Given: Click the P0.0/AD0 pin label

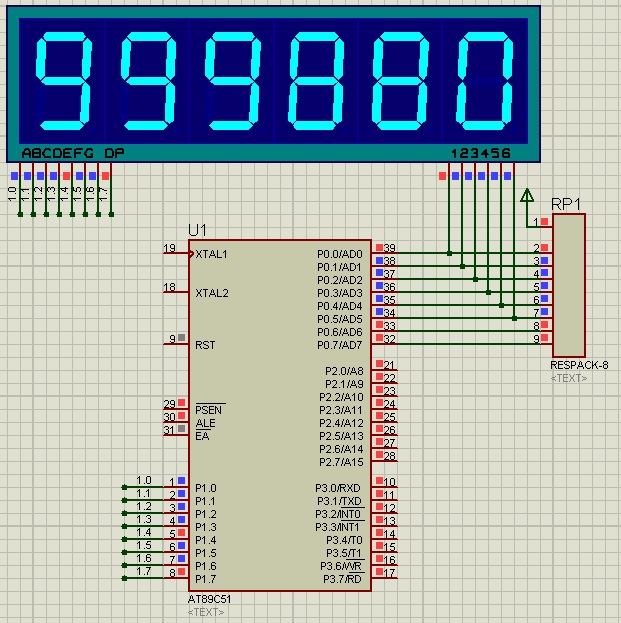Looking at the screenshot, I should [340, 254].
